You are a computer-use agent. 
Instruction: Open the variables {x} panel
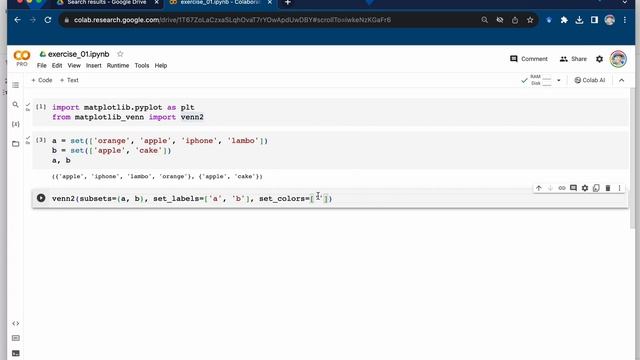(x=16, y=124)
